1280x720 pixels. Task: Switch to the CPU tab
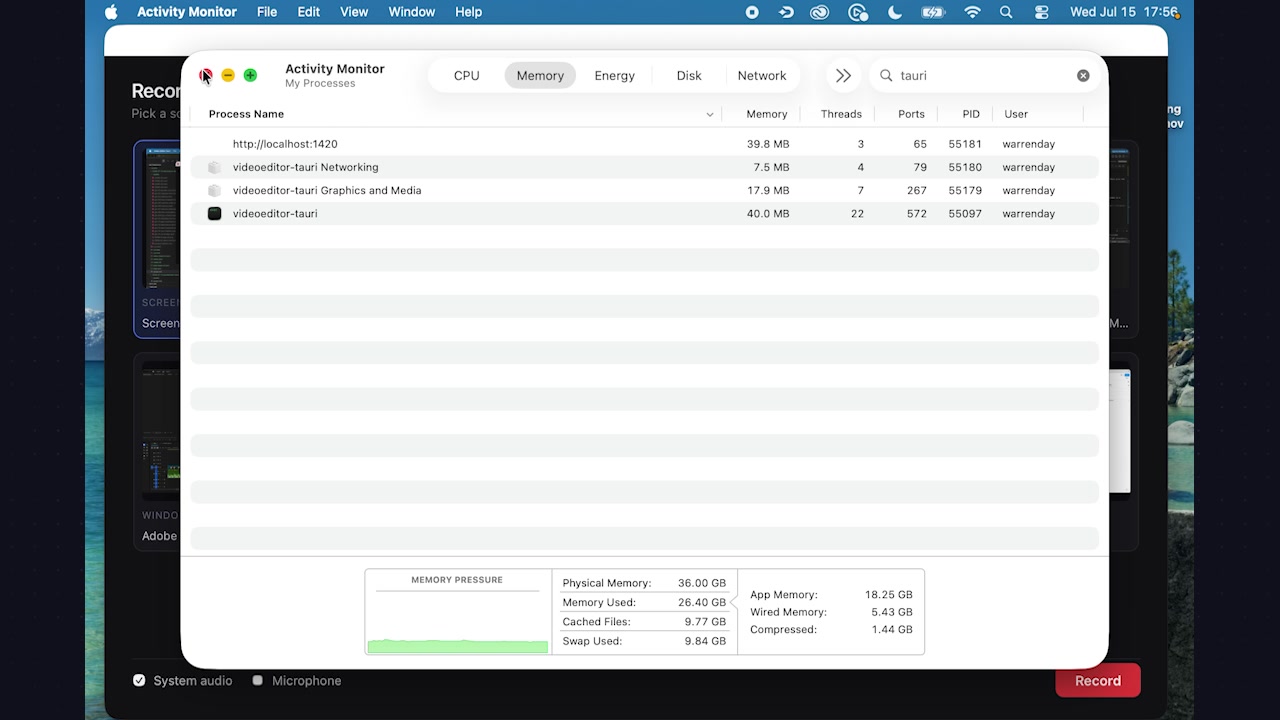[x=466, y=75]
